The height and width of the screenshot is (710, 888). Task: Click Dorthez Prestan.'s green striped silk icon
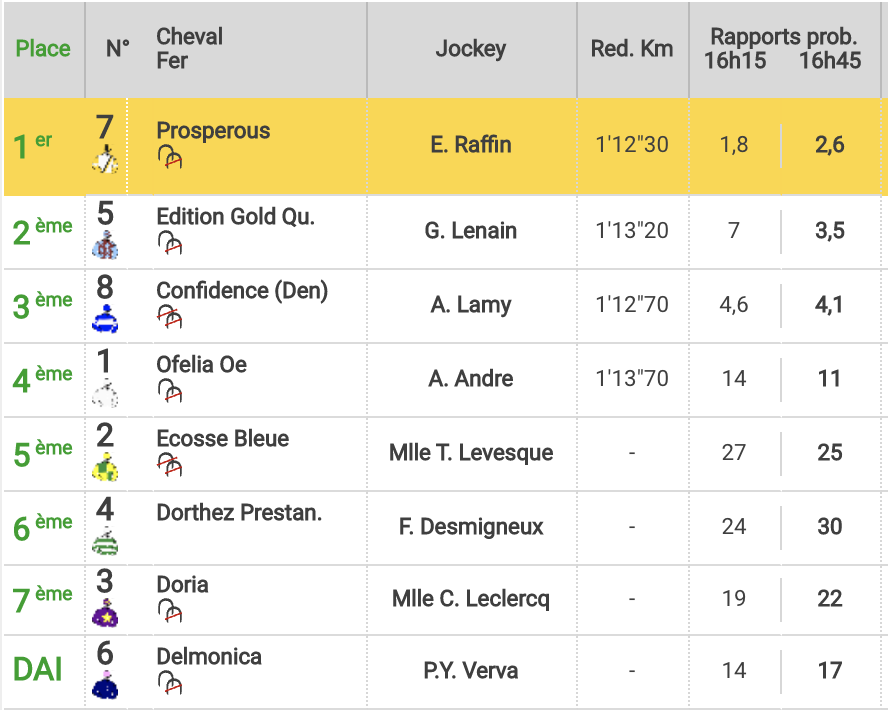(x=105, y=541)
